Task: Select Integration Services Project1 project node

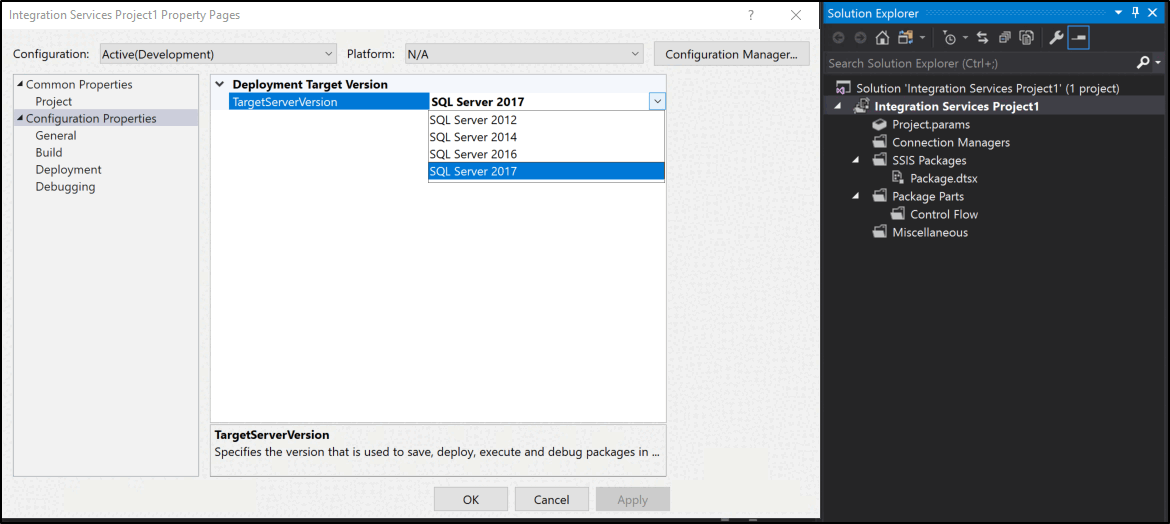Action: click(957, 106)
